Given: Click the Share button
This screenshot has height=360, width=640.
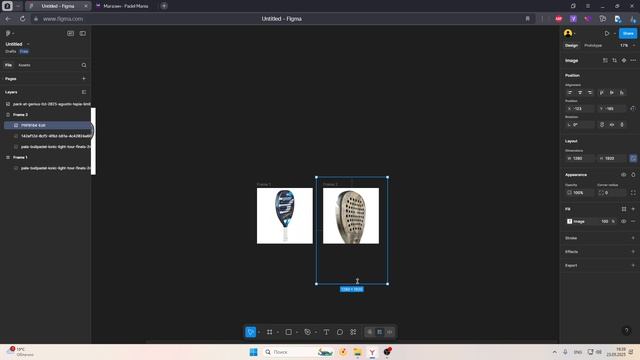Looking at the screenshot, I should pyautogui.click(x=628, y=33).
